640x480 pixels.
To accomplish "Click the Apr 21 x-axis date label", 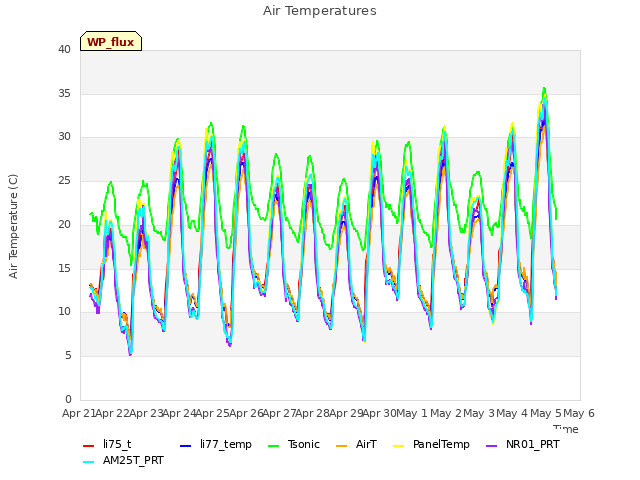I will [x=79, y=413].
